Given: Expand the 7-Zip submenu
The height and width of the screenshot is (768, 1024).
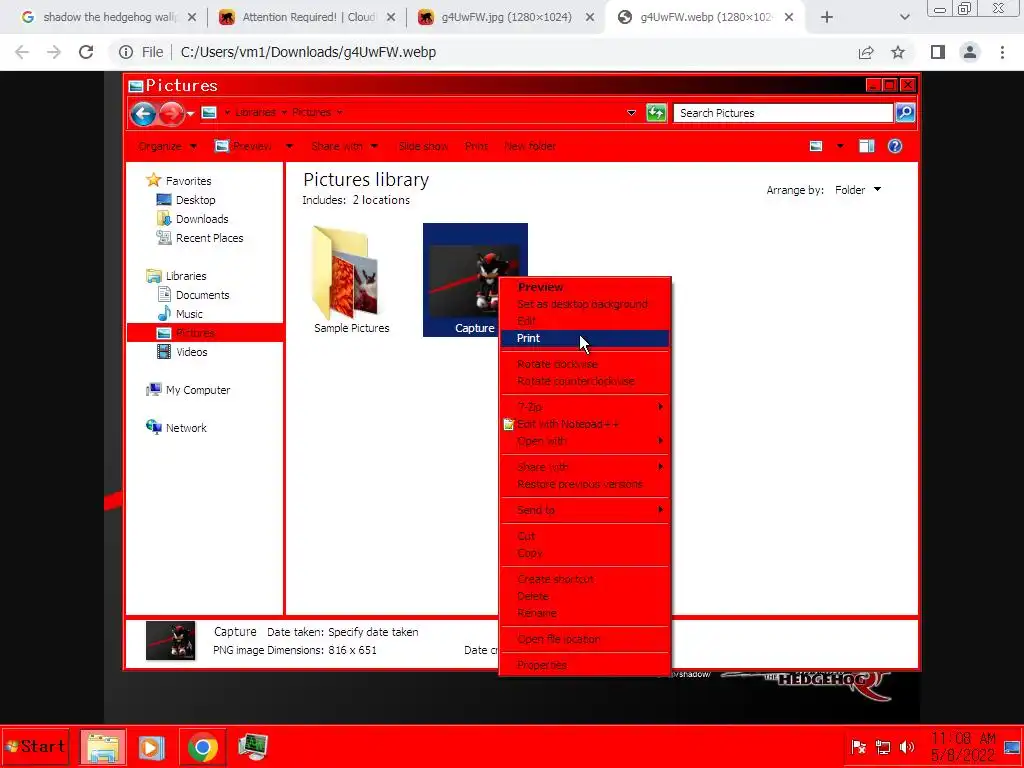Looking at the screenshot, I should tap(584, 407).
